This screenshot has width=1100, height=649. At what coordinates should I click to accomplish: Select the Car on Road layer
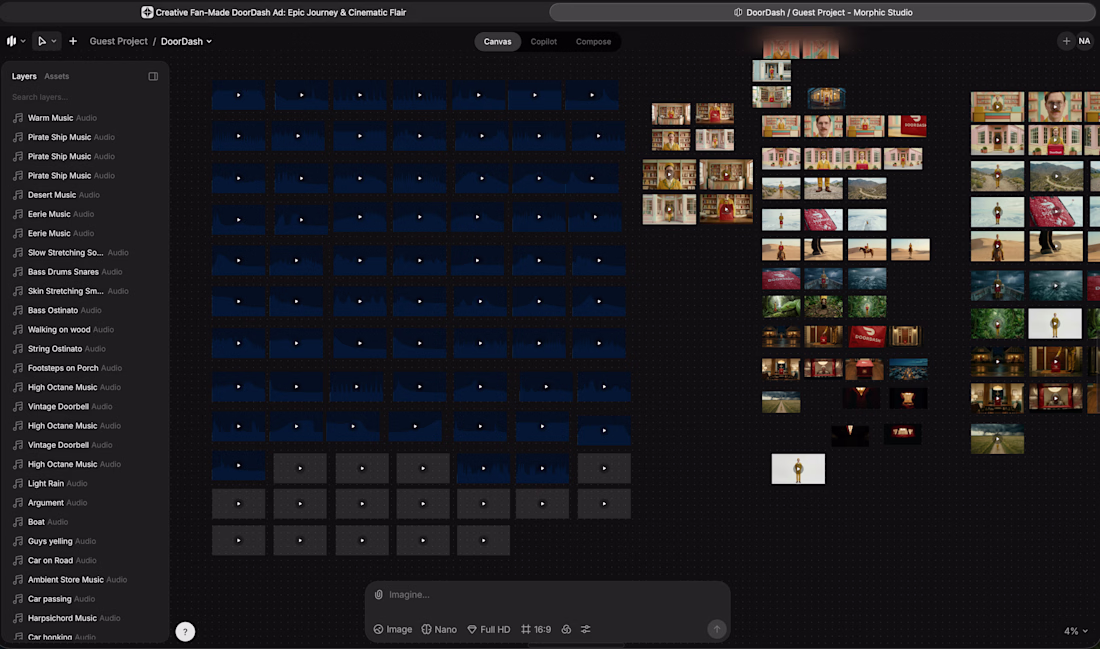84,561
